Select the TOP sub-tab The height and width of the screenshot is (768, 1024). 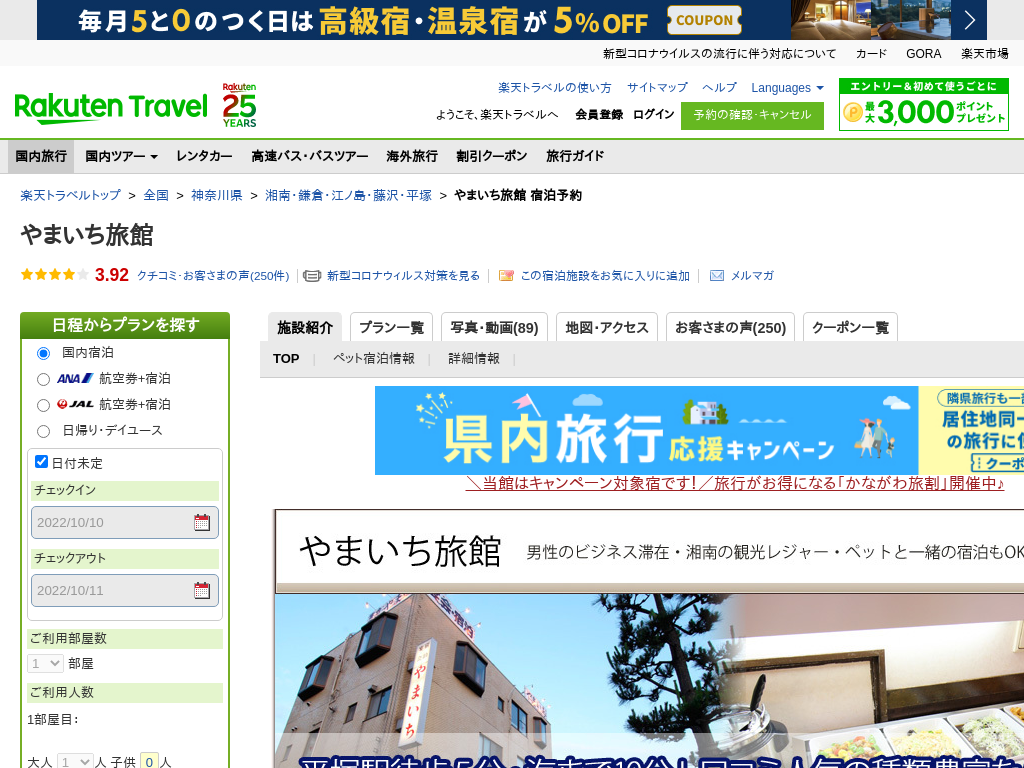point(286,359)
